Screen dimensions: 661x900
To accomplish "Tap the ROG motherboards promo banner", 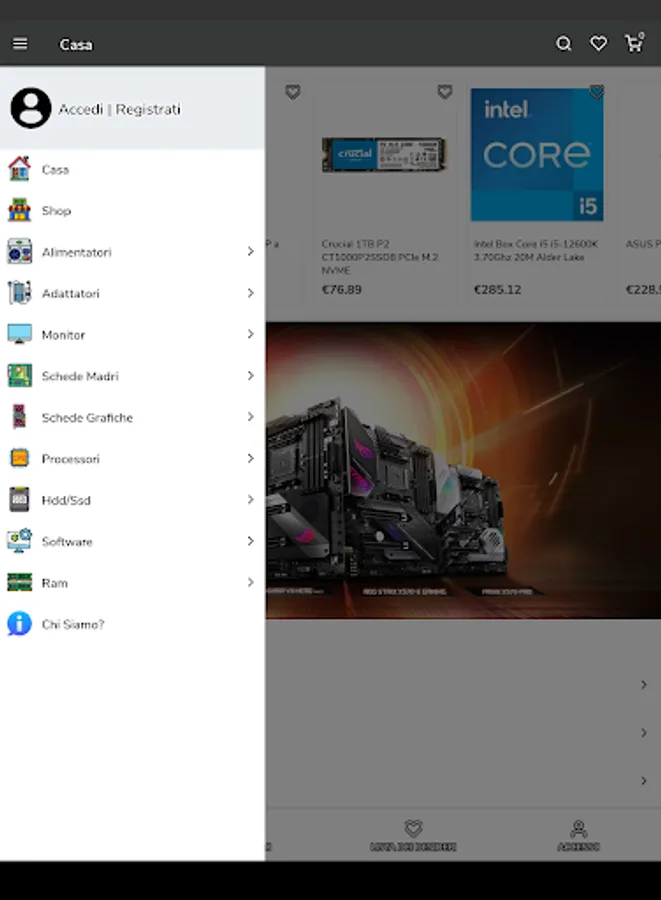I will [x=463, y=470].
